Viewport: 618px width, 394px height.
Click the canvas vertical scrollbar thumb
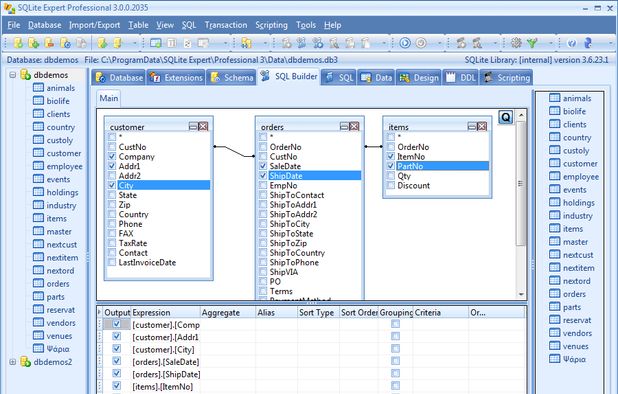click(x=521, y=184)
